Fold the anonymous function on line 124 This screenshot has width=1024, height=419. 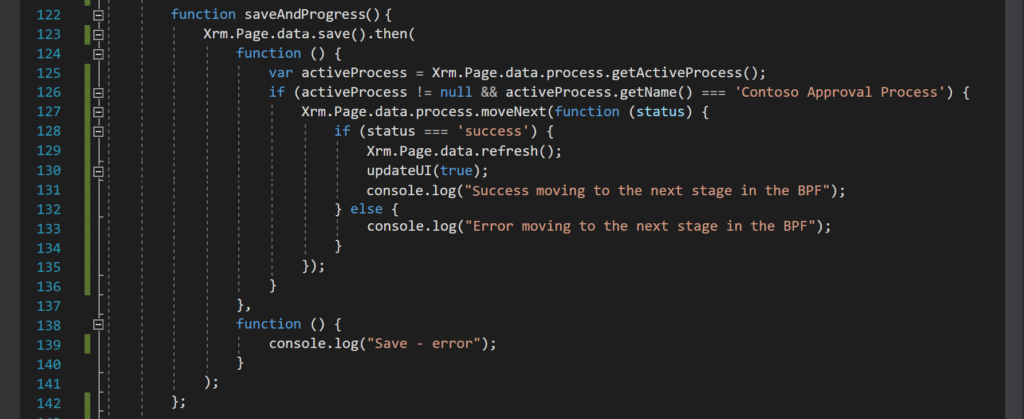(x=98, y=53)
